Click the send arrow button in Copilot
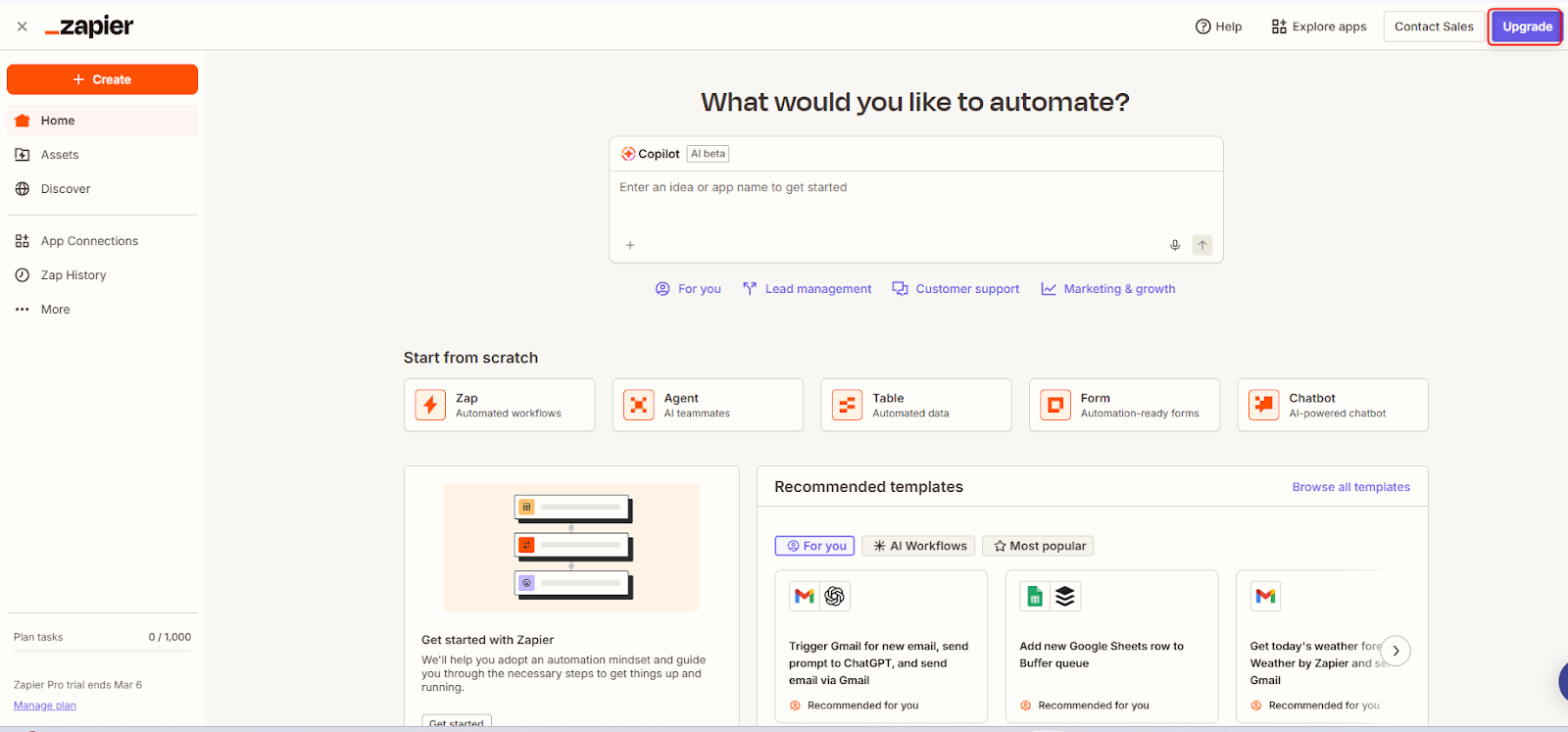1568x732 pixels. coord(1202,245)
